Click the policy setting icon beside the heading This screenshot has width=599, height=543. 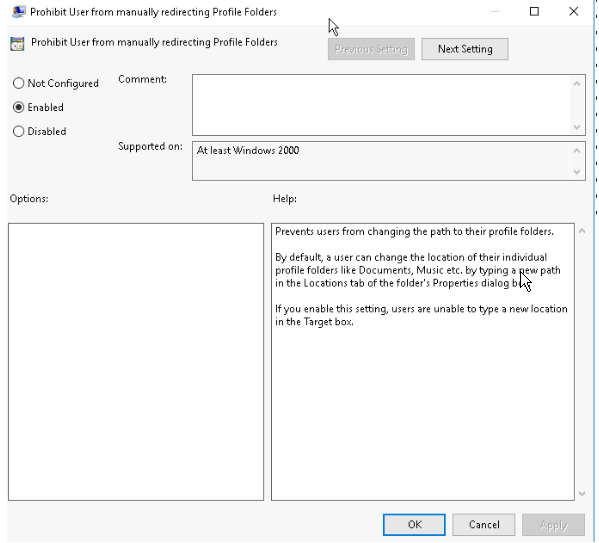coord(17,44)
